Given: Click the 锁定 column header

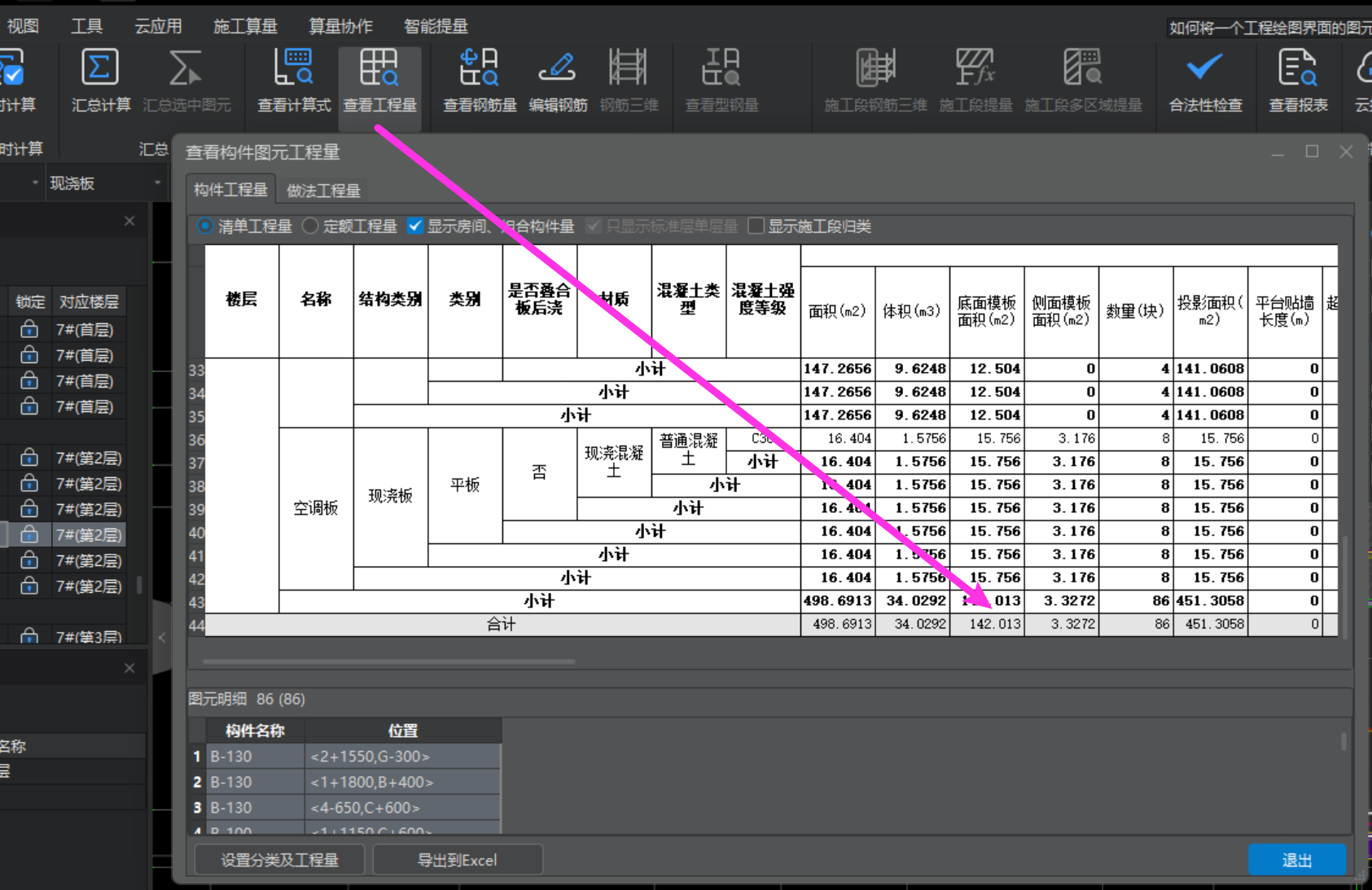Looking at the screenshot, I should click(30, 301).
